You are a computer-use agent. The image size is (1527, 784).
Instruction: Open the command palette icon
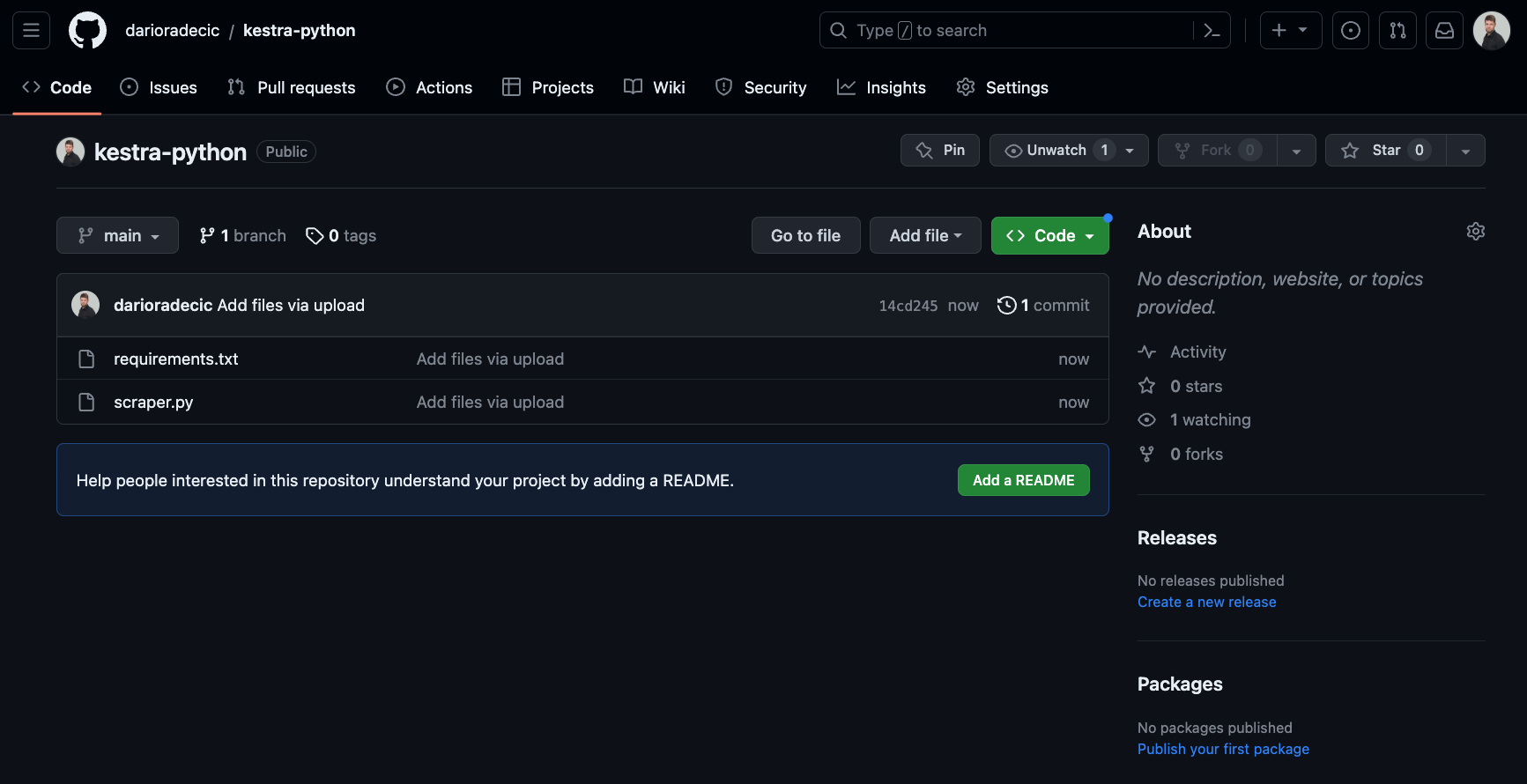point(1212,31)
